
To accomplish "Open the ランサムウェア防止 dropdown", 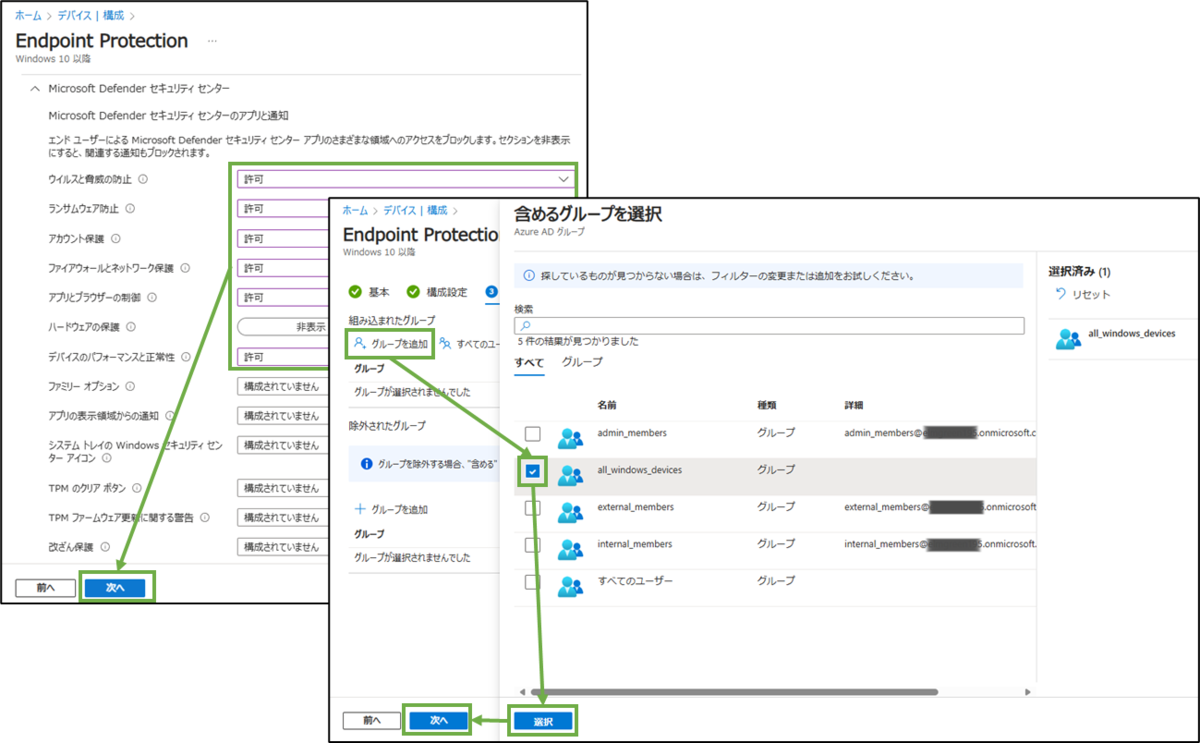I will pos(283,209).
